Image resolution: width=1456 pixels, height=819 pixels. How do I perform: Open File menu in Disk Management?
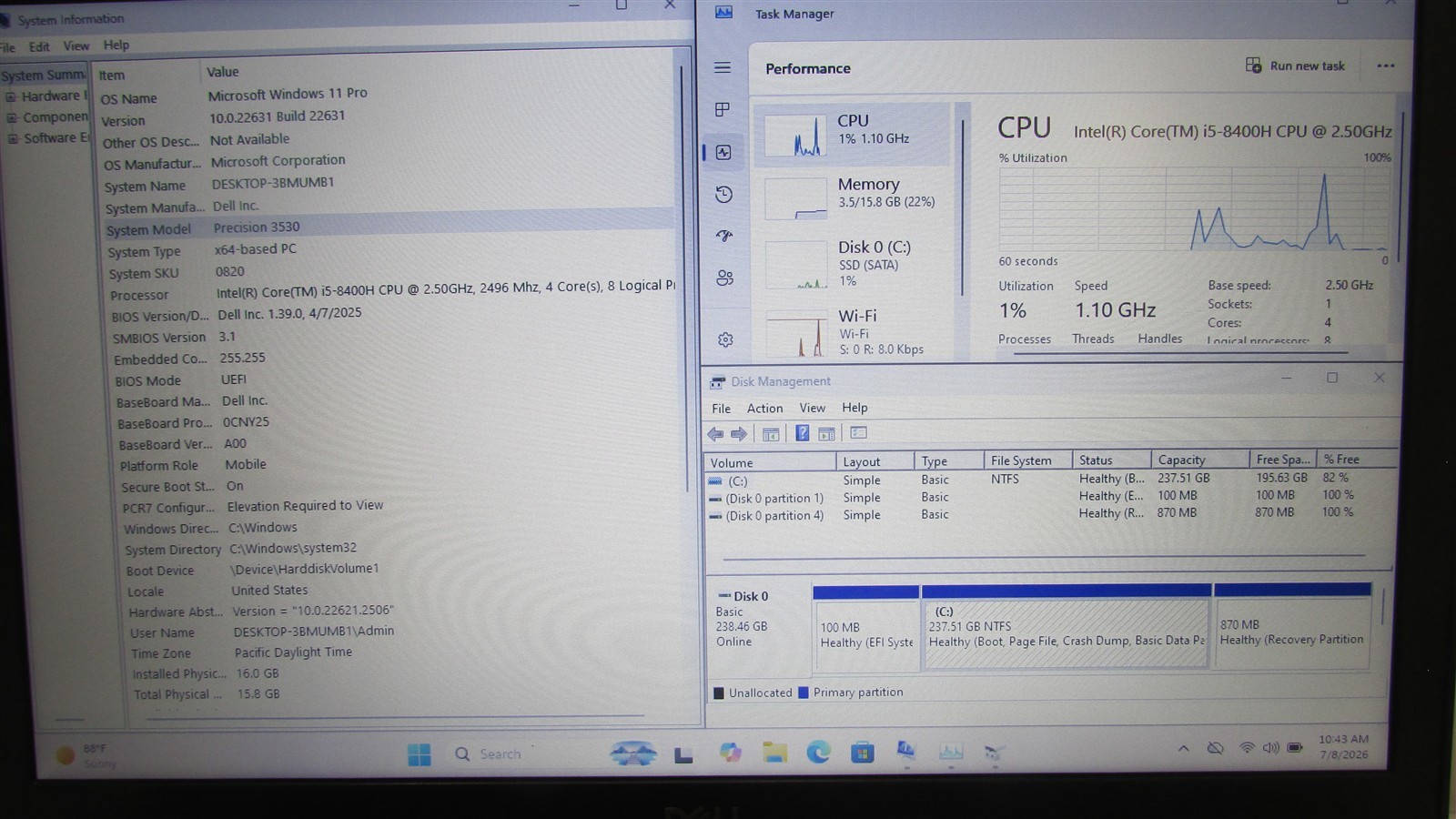721,409
